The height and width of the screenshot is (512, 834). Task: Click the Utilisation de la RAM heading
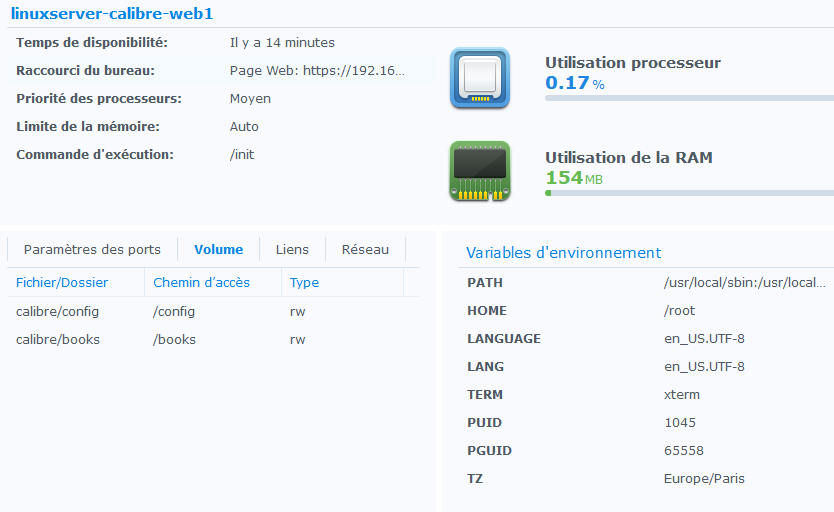tap(629, 158)
